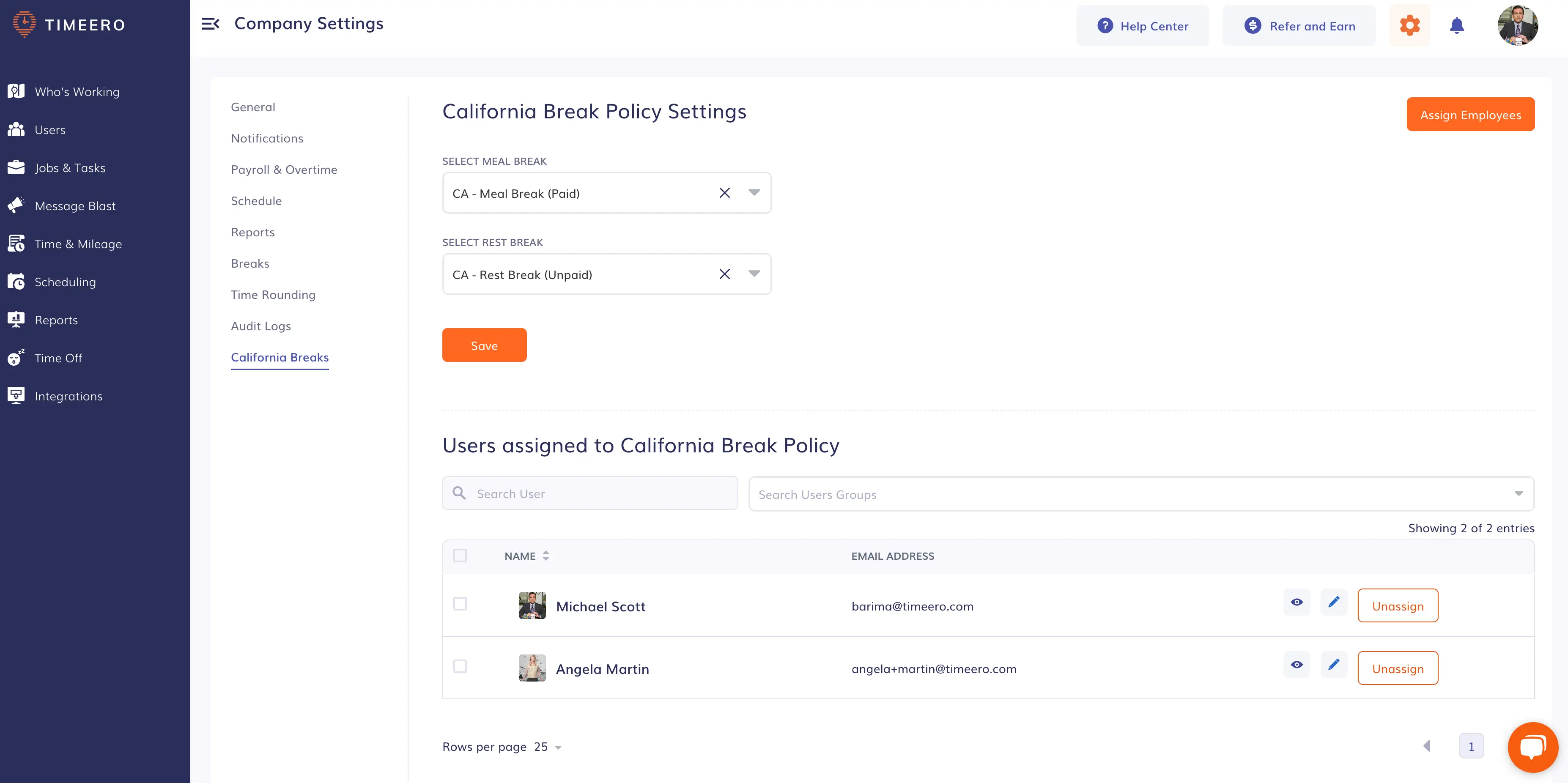Clear the selected rest break with the X
Viewport: 1568px width, 783px height.
coord(724,274)
